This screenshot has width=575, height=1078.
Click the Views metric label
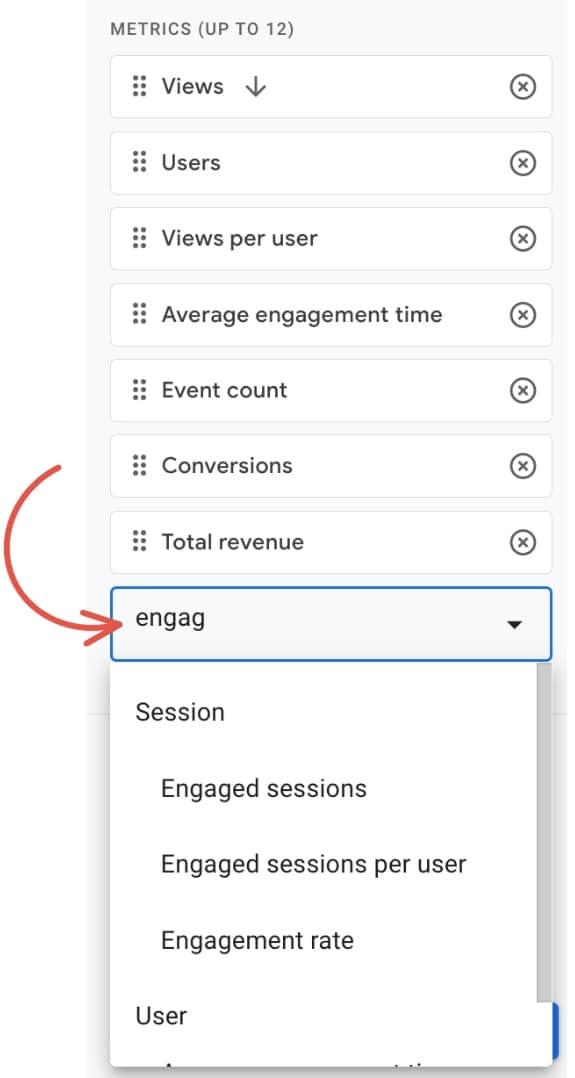coord(193,87)
